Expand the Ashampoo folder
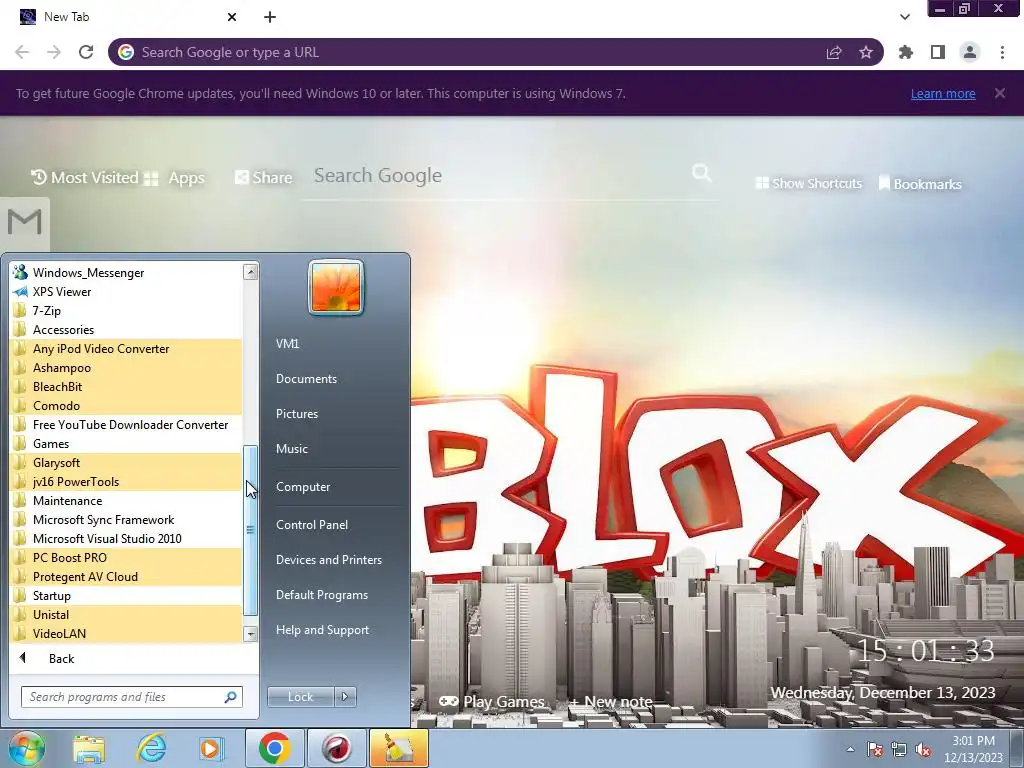The height and width of the screenshot is (768, 1024). tap(126, 368)
